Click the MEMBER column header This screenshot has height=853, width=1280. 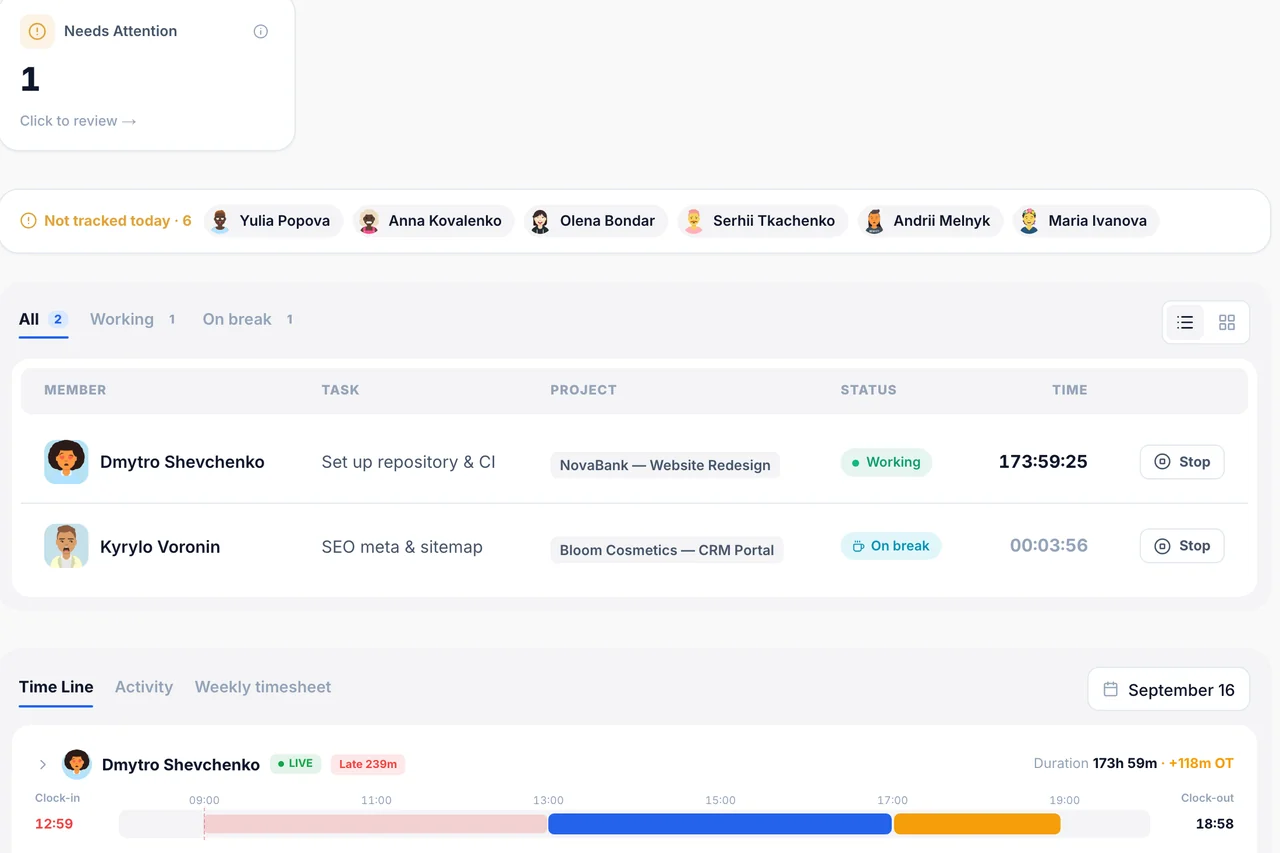[x=75, y=390]
